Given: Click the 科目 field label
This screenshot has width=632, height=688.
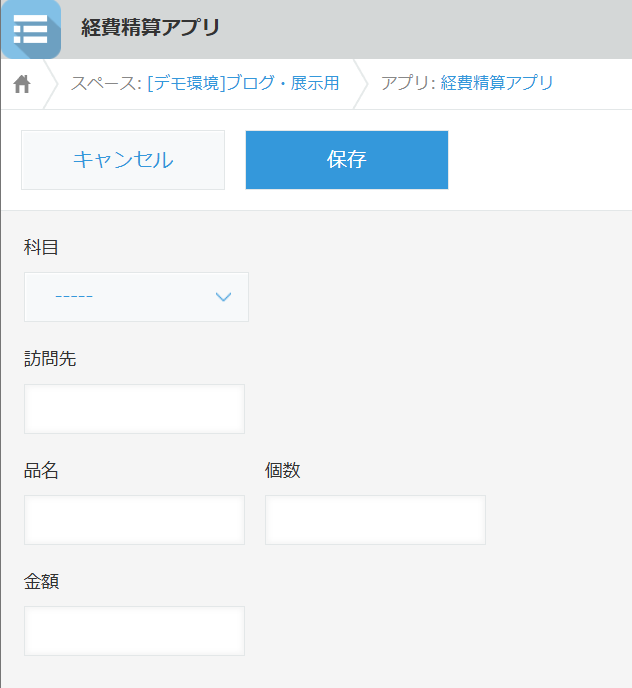Looking at the screenshot, I should (x=41, y=247).
